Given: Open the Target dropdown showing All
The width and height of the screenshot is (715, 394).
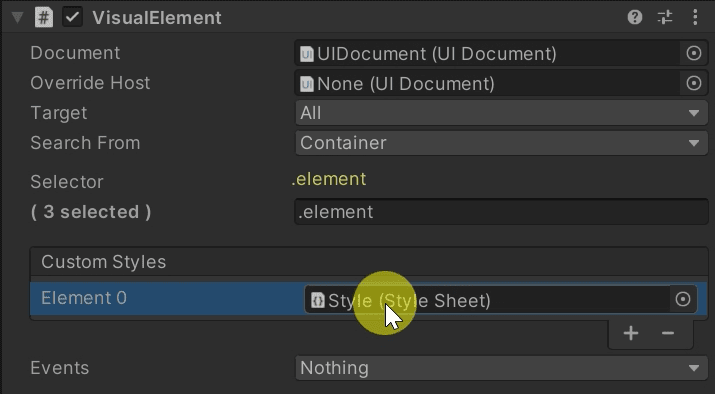Looking at the screenshot, I should (x=502, y=113).
